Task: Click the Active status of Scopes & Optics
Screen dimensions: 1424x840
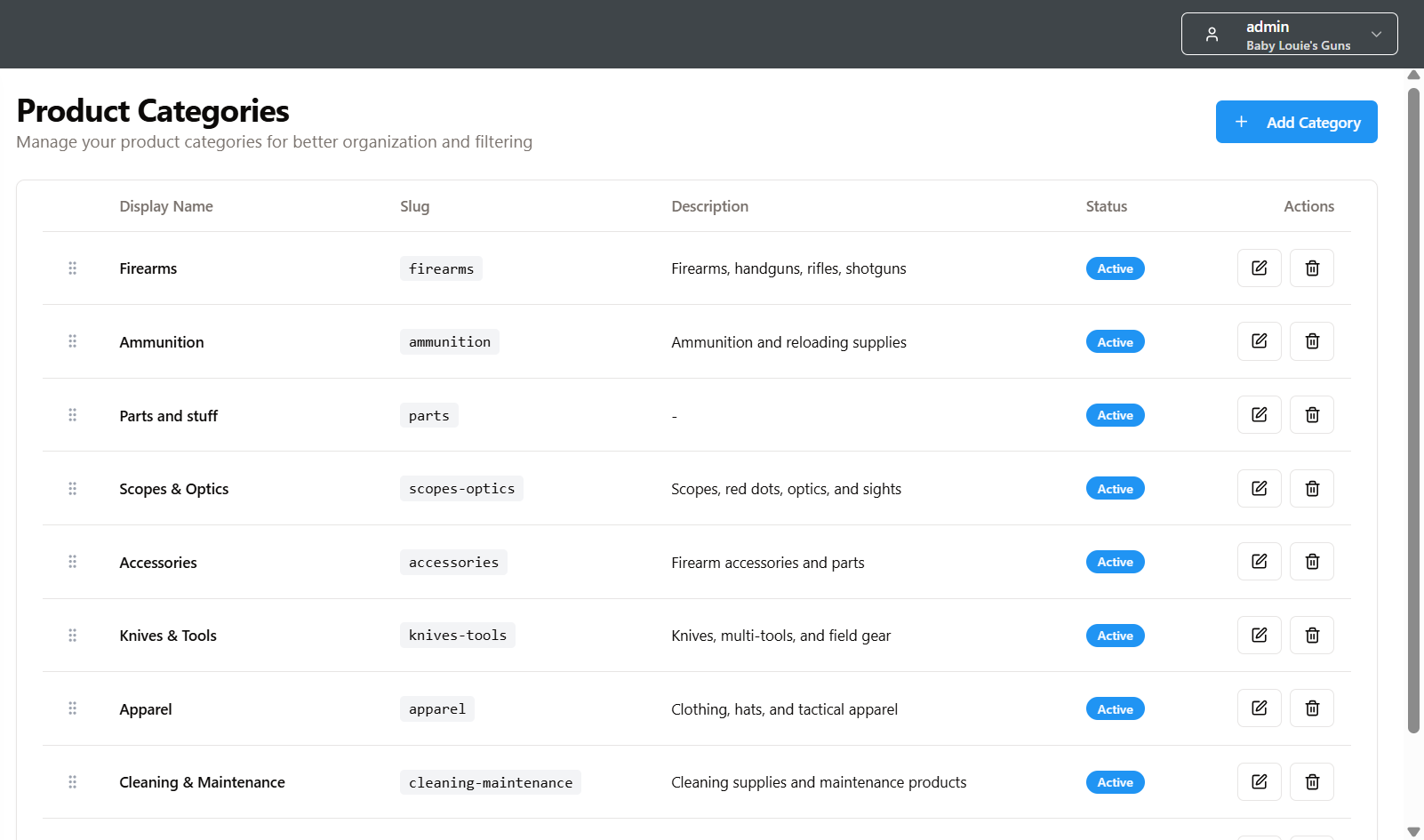Action: (x=1115, y=489)
